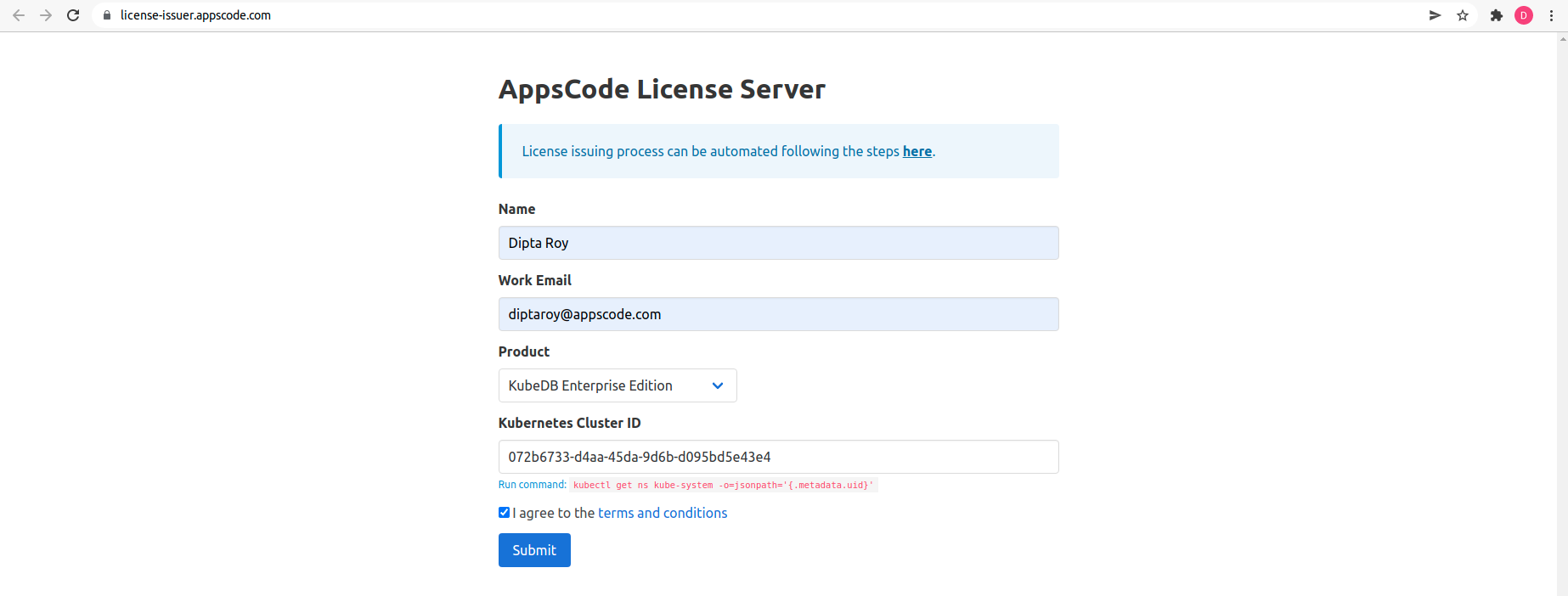The image size is (1568, 596).
Task: Open Chrome's three-dot menu
Action: pos(1551,15)
